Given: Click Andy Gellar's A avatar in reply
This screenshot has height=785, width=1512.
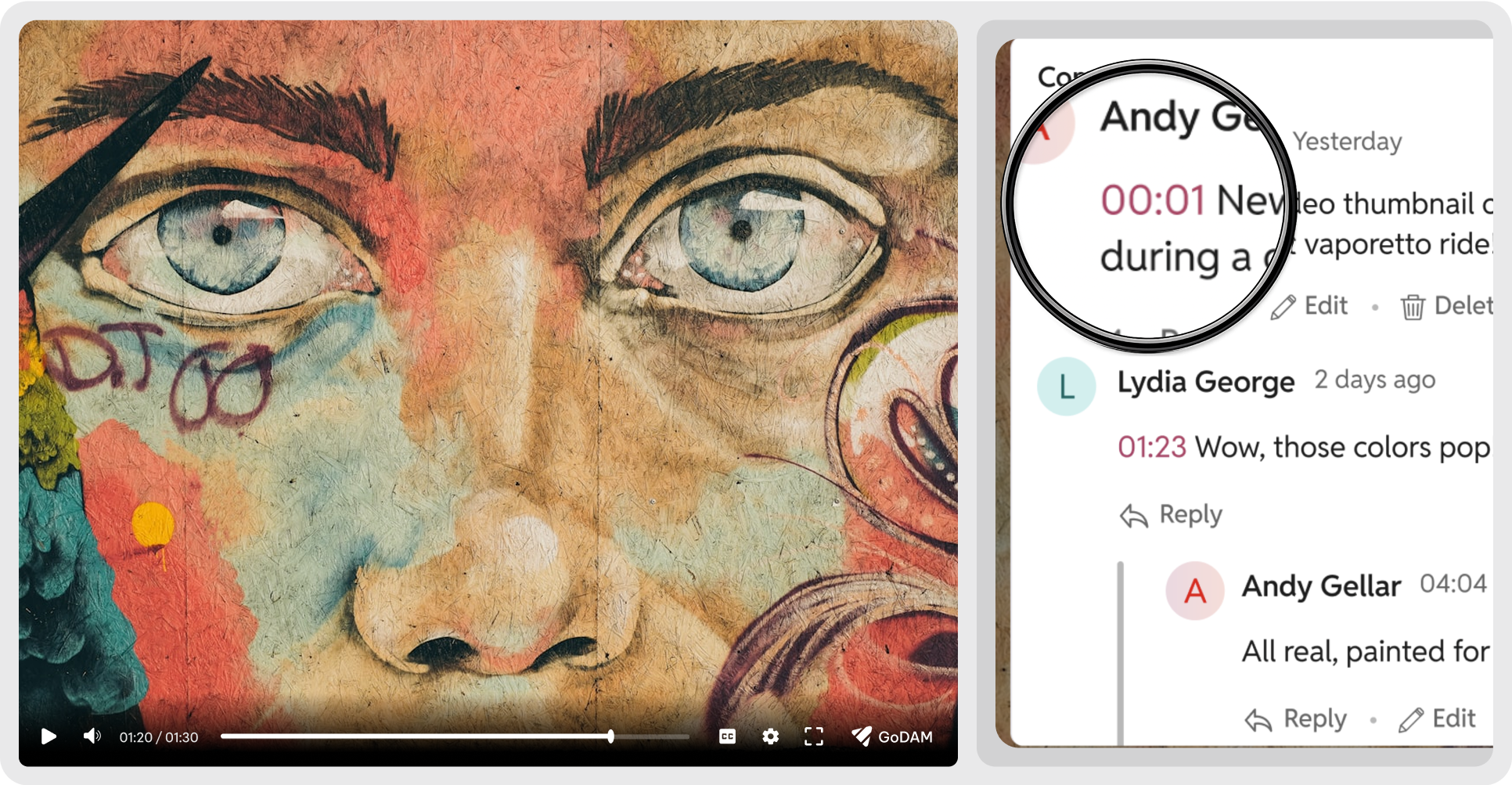Looking at the screenshot, I should (x=1195, y=591).
